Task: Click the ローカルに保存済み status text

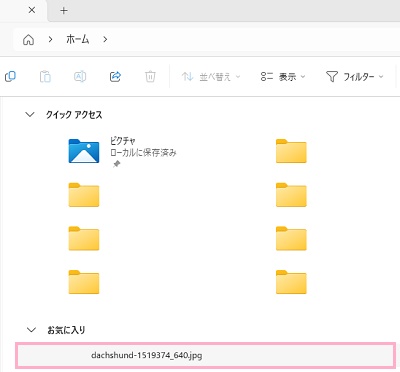Action: pyautogui.click(x=143, y=153)
